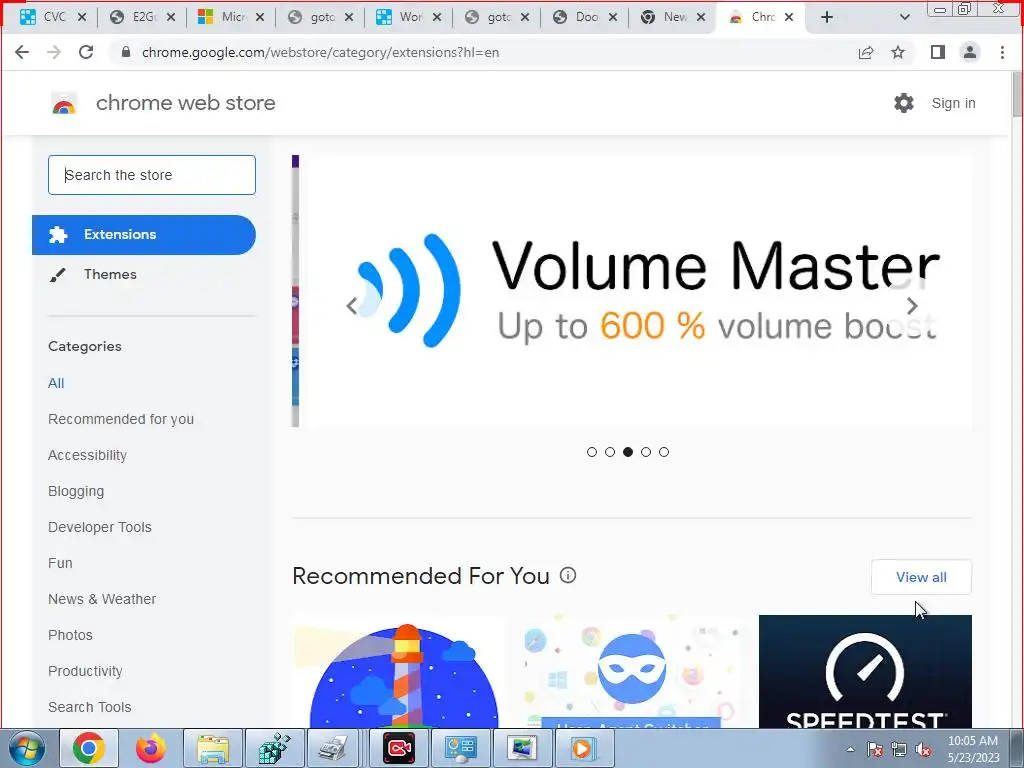This screenshot has height=768, width=1024.
Task: Open the Lighthouse extension card
Action: click(x=400, y=671)
